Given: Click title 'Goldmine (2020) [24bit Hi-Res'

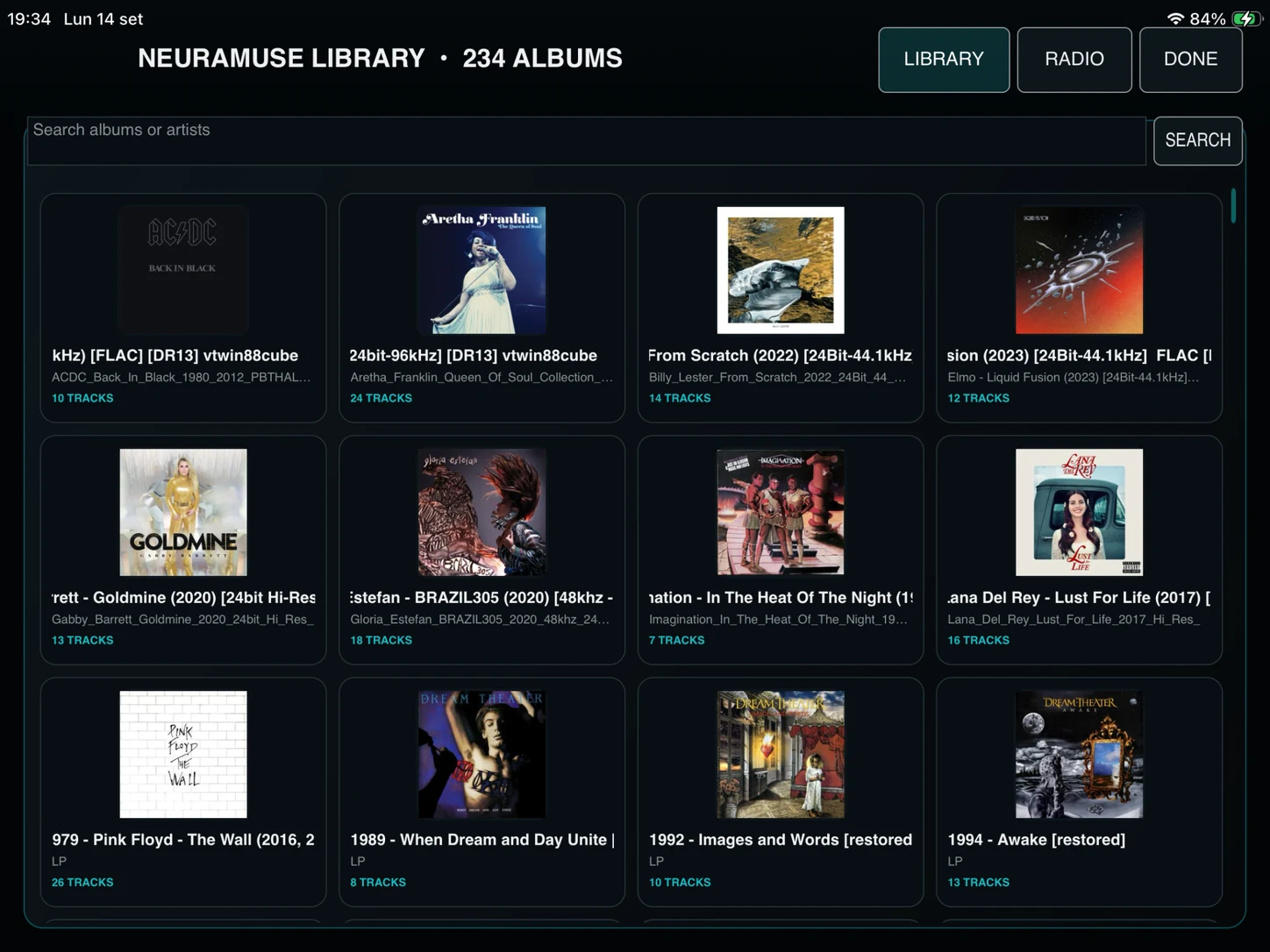Looking at the screenshot, I should click(204, 597).
